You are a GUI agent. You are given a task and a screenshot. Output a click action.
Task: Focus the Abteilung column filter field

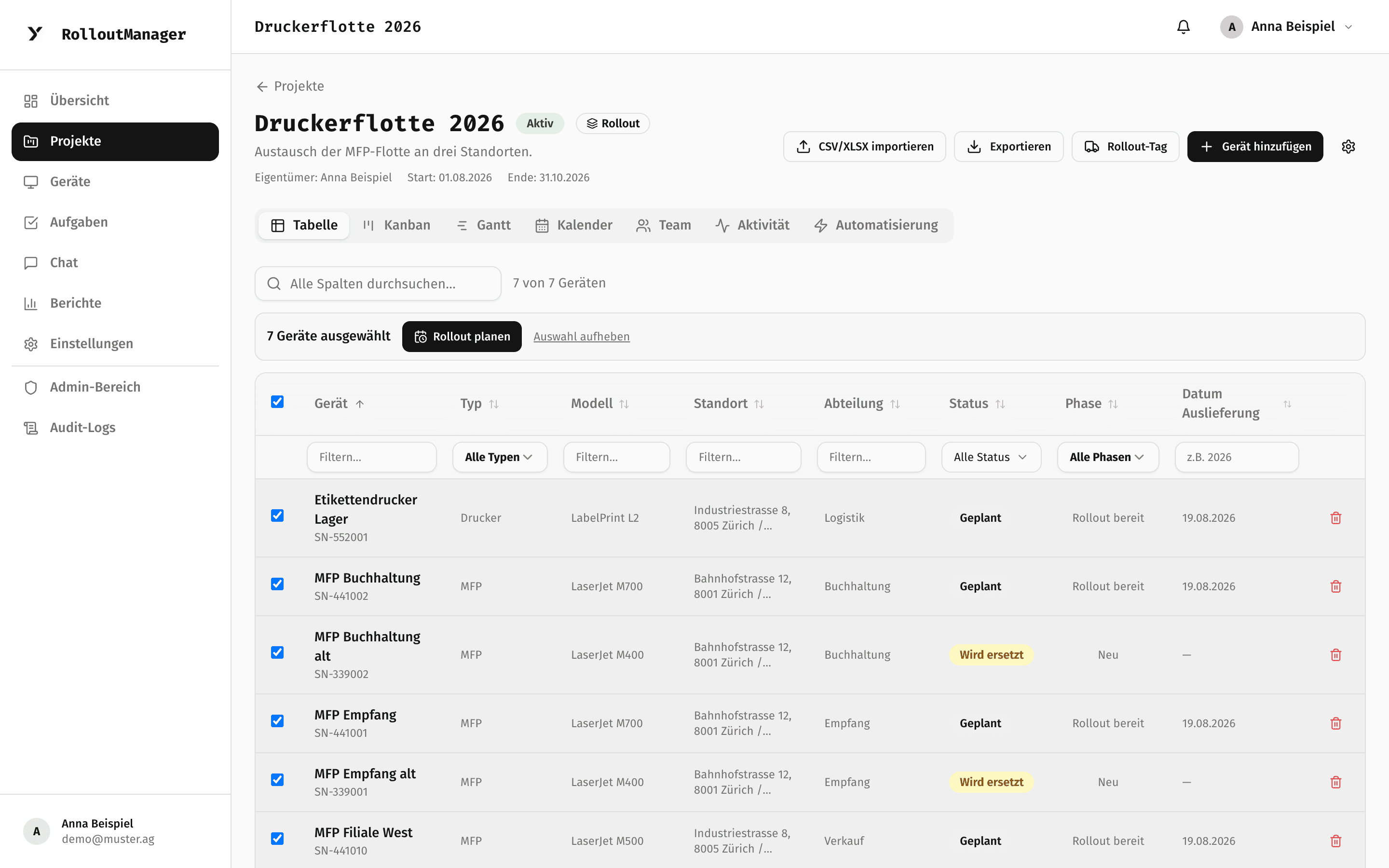pyautogui.click(x=871, y=457)
